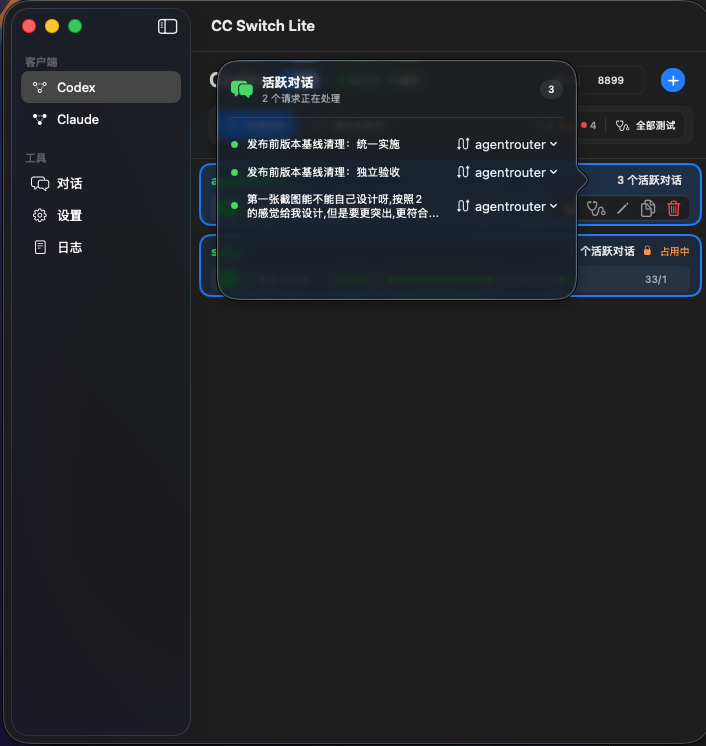Open 设置 settings page
This screenshot has width=706, height=746.
pyautogui.click(x=101, y=216)
